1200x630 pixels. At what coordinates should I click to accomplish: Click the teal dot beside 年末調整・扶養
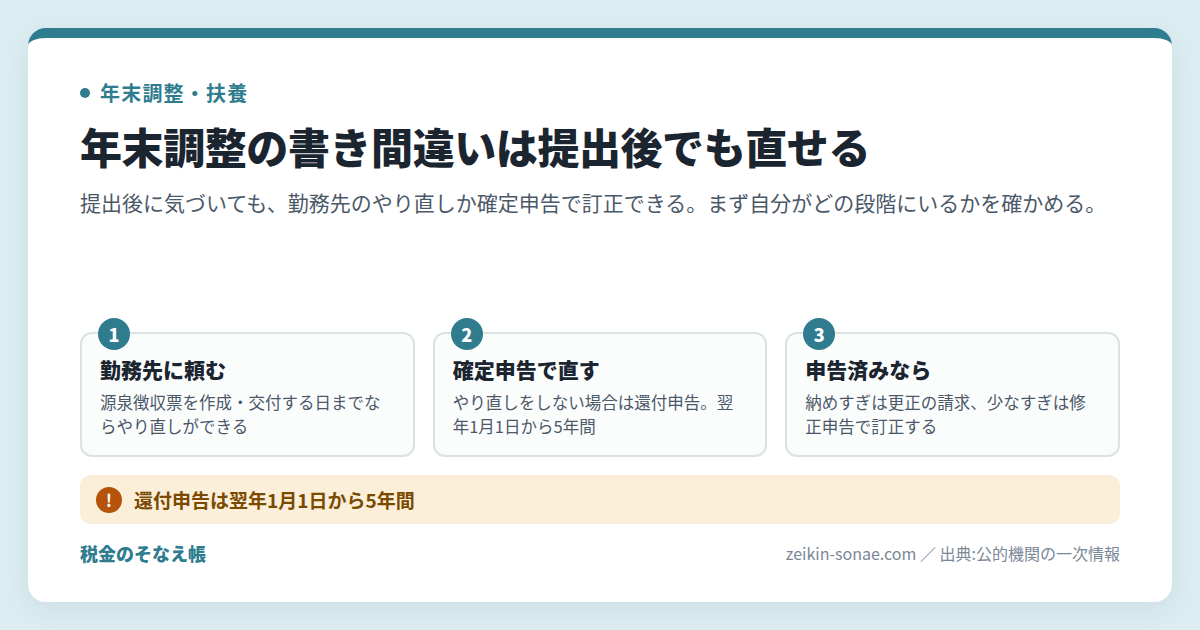point(85,94)
